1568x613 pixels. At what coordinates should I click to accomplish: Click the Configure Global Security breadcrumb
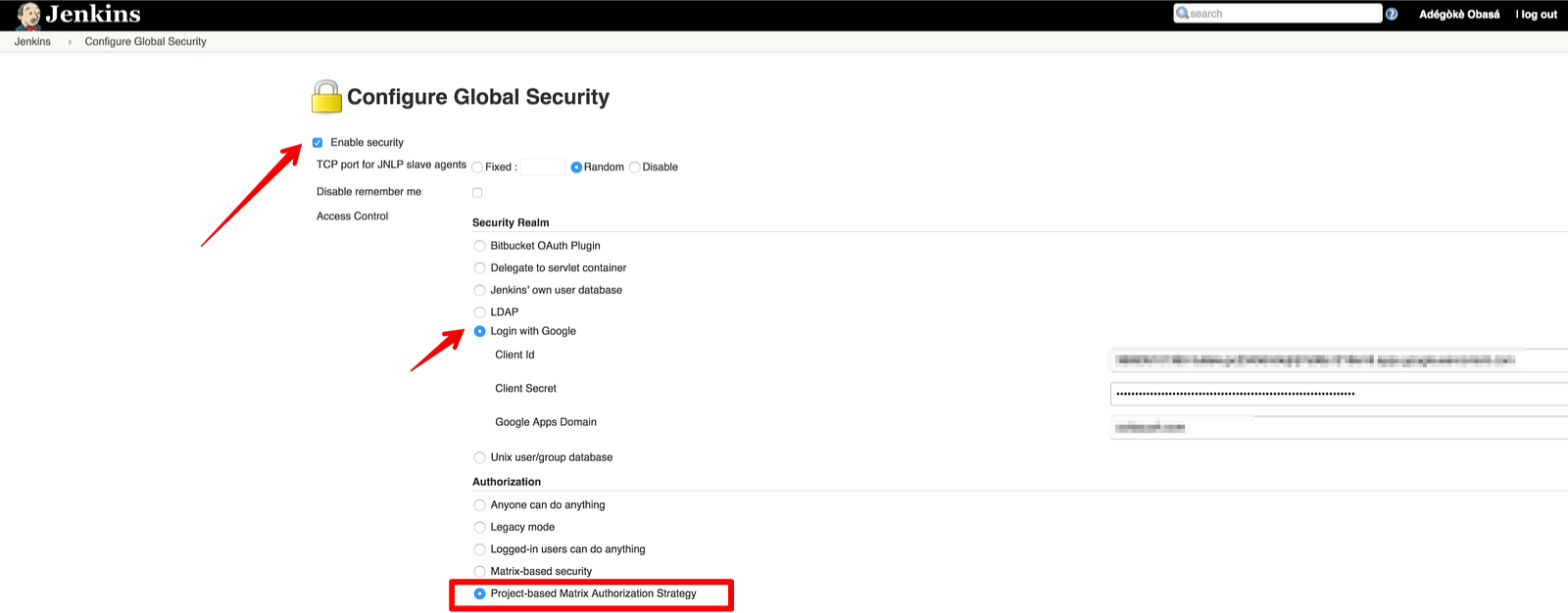click(x=145, y=42)
